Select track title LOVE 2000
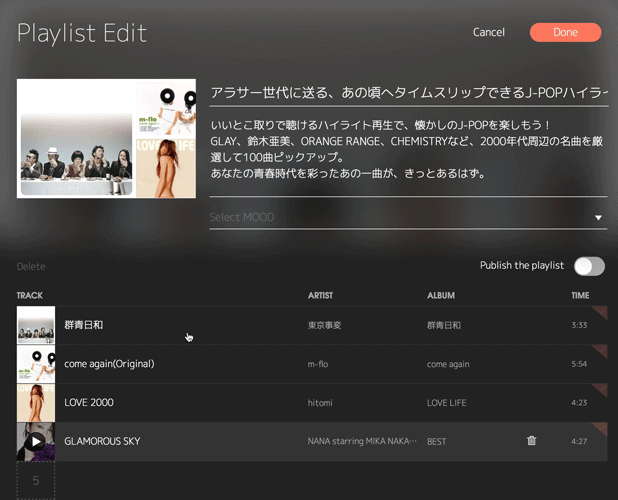 pyautogui.click(x=89, y=402)
